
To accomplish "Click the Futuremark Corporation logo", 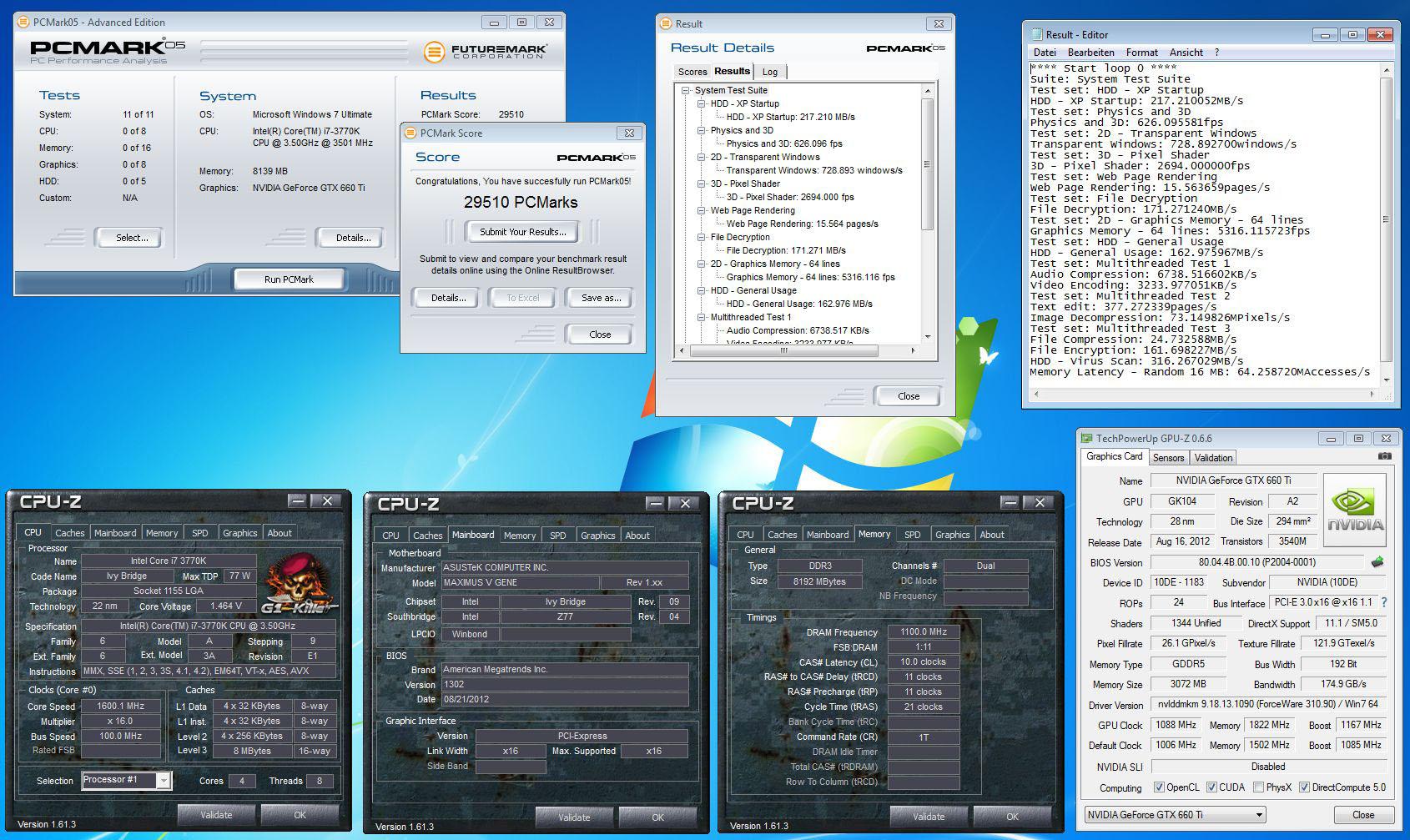I will pos(484,52).
